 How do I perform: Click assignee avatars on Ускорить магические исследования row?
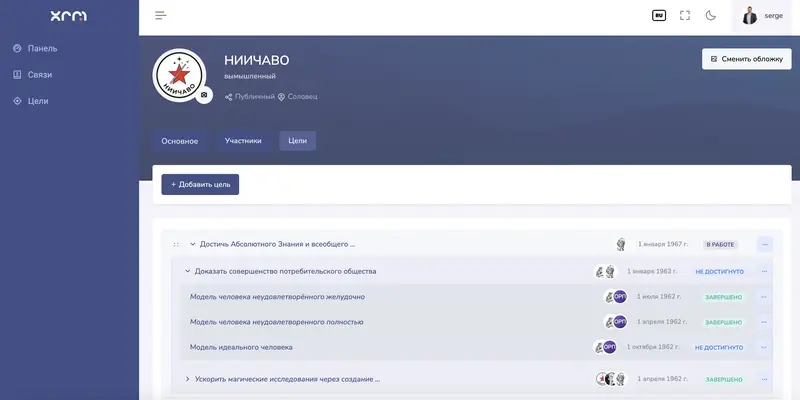point(611,379)
